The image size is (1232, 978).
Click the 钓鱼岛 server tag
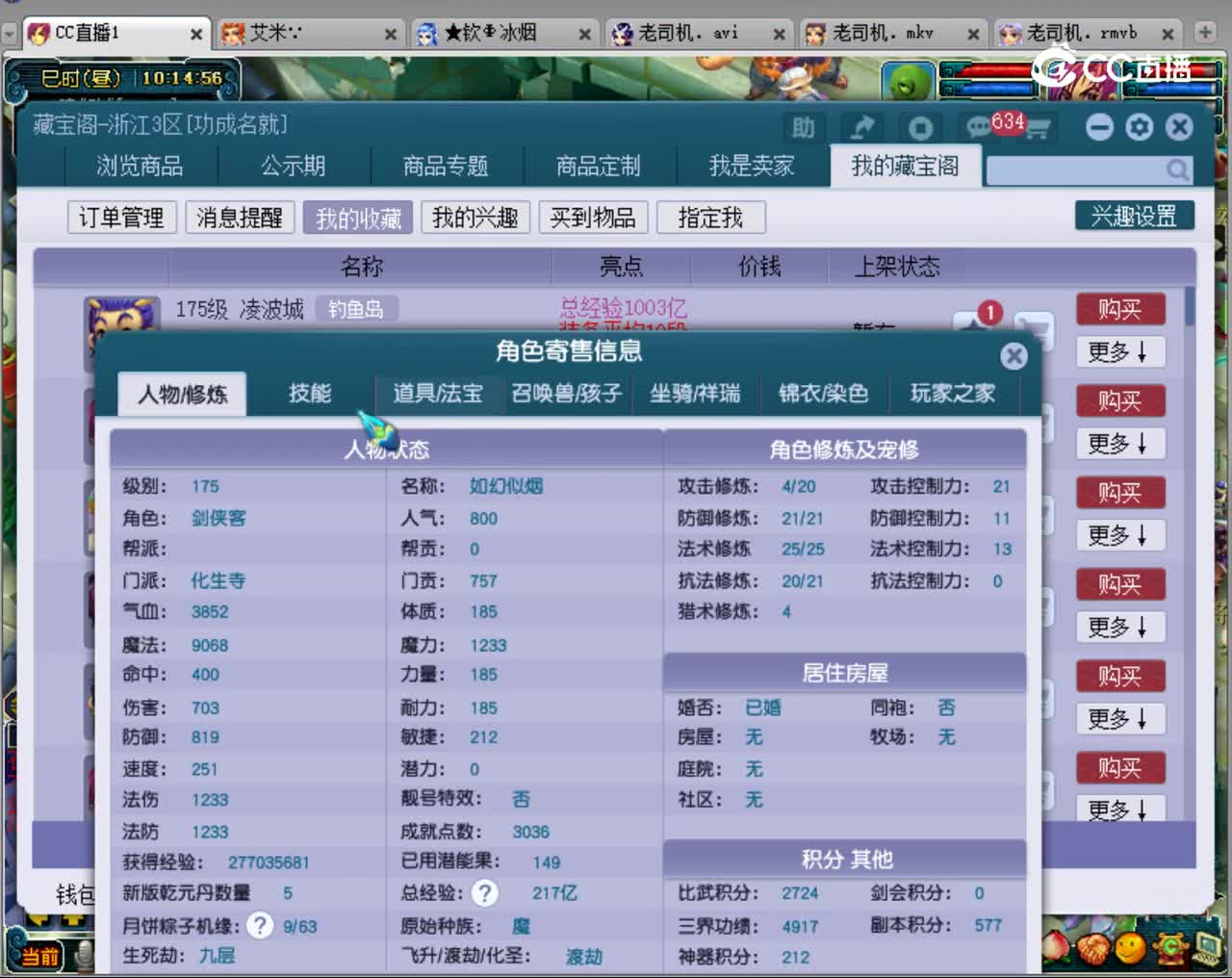pyautogui.click(x=355, y=309)
